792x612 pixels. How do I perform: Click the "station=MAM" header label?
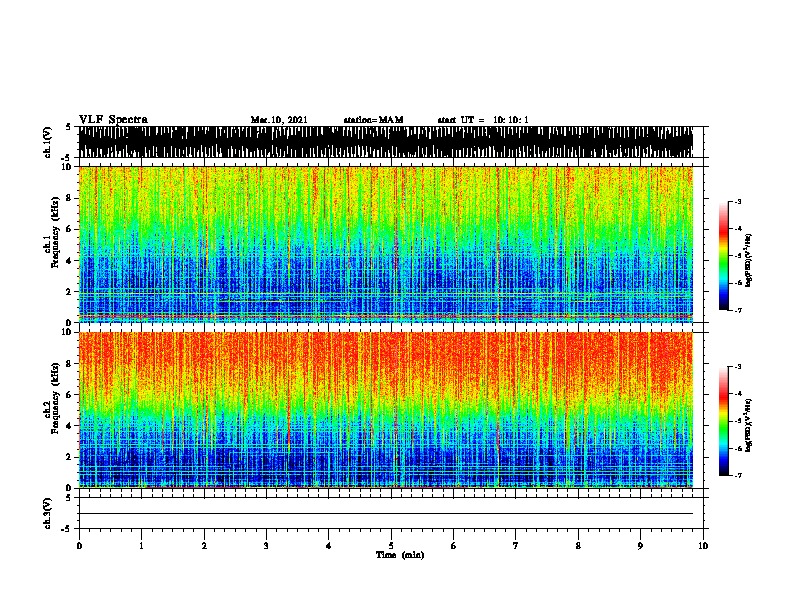pyautogui.click(x=373, y=120)
